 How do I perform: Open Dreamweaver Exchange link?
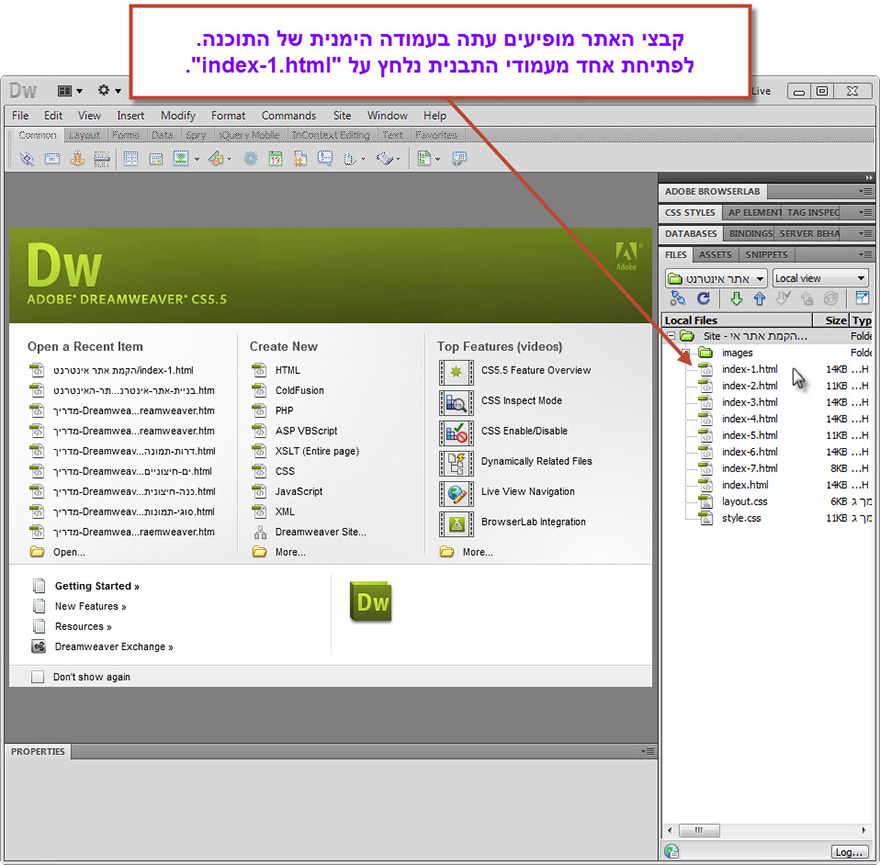click(x=114, y=647)
